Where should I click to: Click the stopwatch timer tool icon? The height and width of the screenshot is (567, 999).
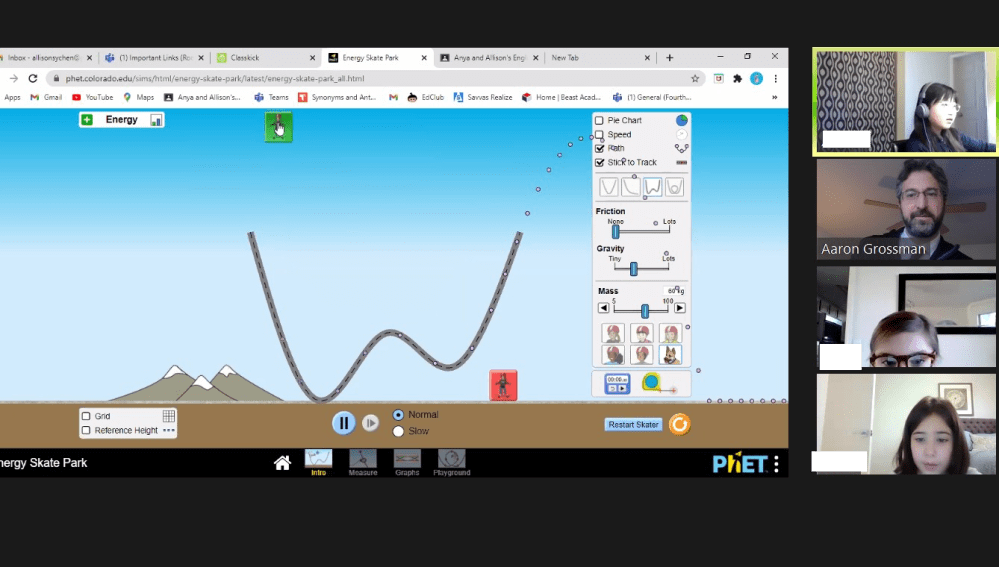(617, 383)
